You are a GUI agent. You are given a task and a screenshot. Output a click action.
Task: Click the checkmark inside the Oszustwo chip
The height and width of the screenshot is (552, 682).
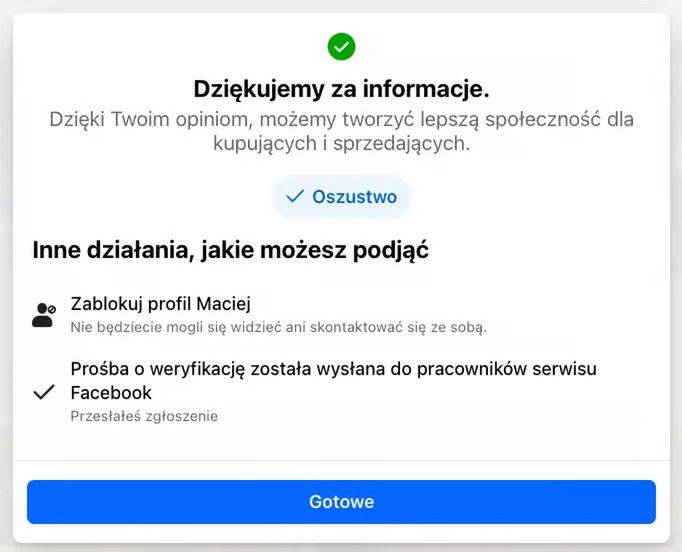pyautogui.click(x=294, y=197)
